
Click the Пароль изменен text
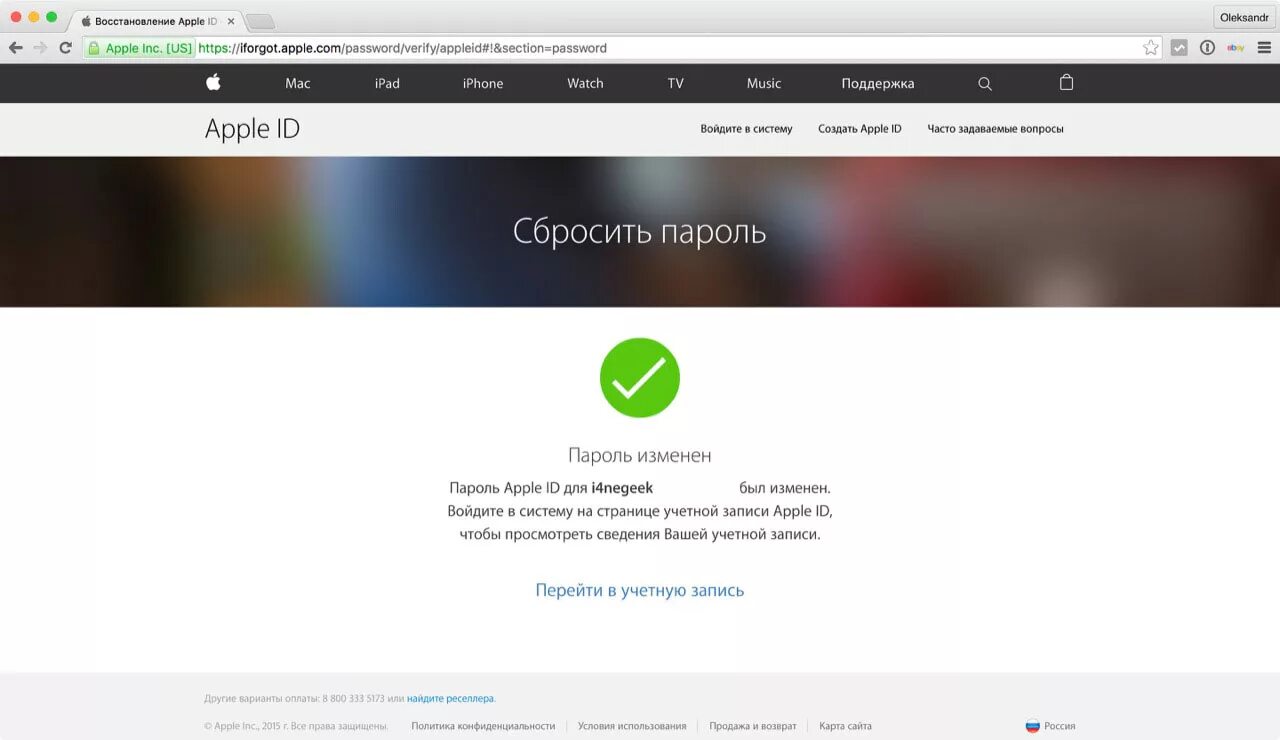pos(640,455)
